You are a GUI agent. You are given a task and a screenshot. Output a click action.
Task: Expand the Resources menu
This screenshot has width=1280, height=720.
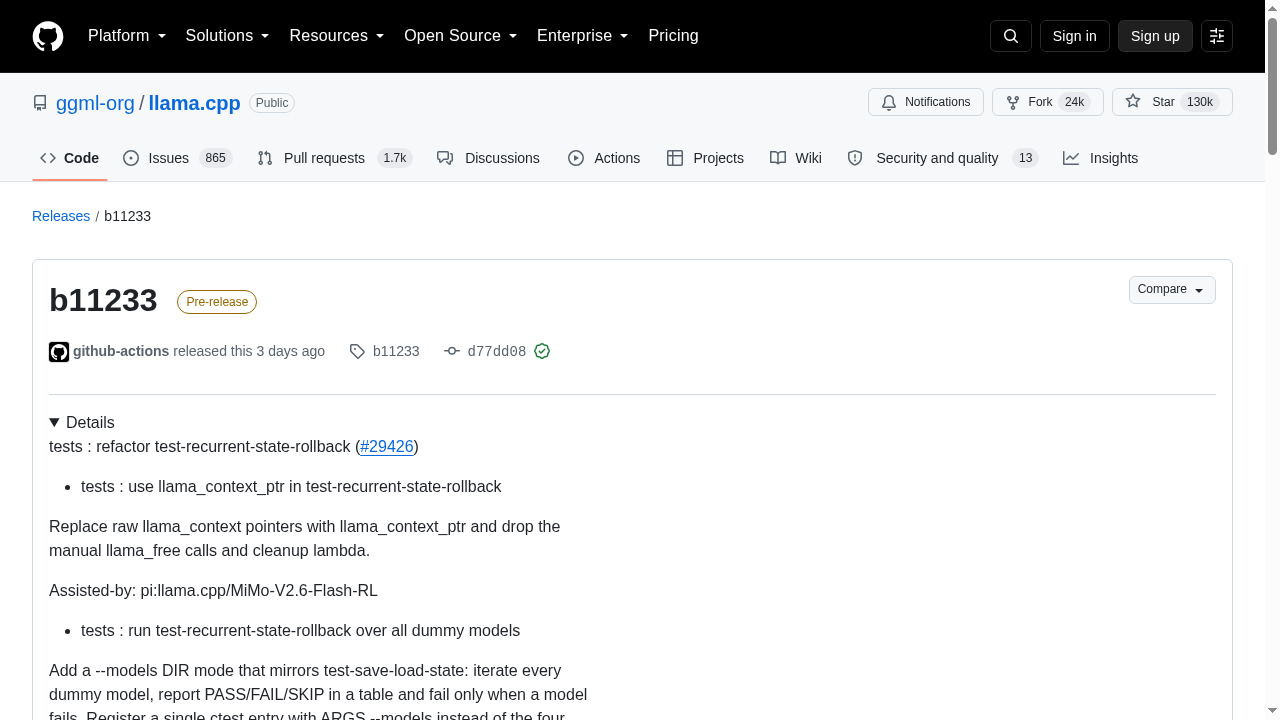coord(337,36)
